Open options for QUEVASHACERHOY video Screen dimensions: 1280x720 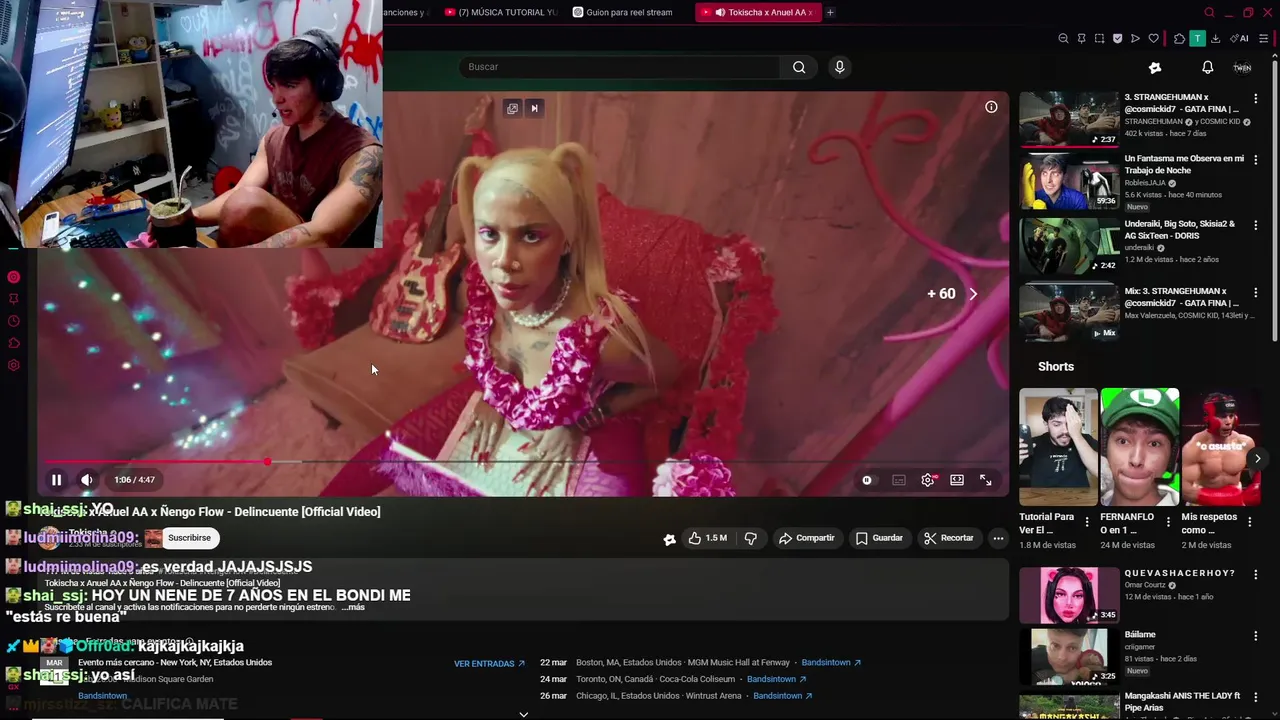coord(1256,575)
